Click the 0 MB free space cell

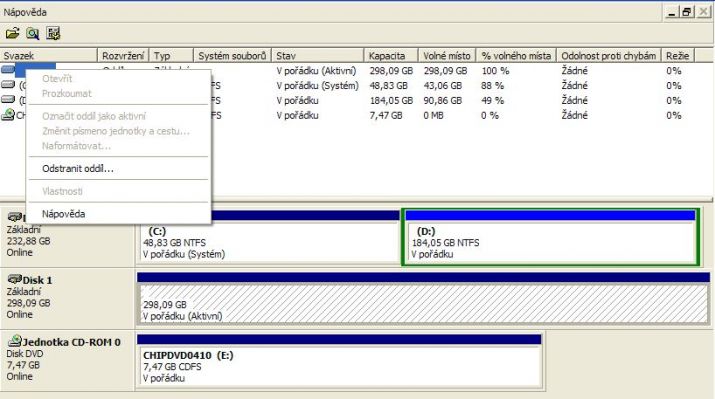point(433,115)
